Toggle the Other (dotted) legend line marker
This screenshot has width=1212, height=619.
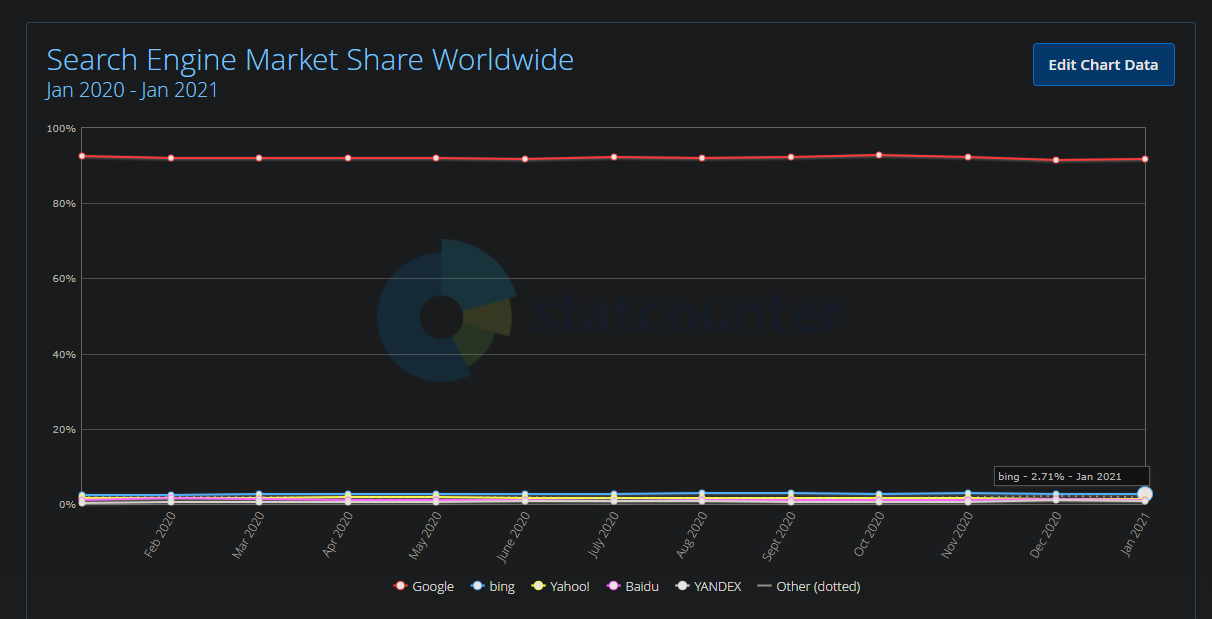[x=765, y=586]
